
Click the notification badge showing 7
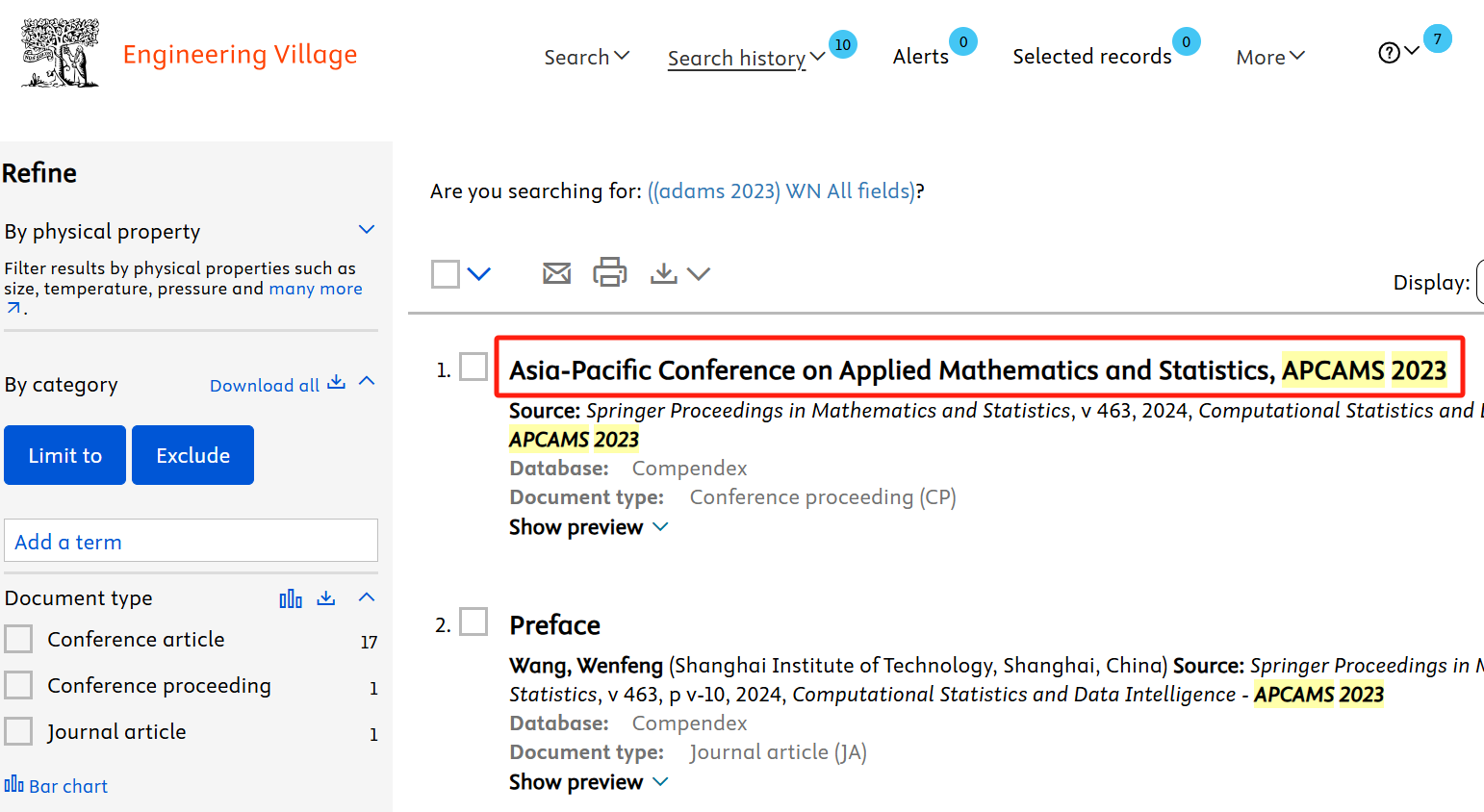(1438, 38)
